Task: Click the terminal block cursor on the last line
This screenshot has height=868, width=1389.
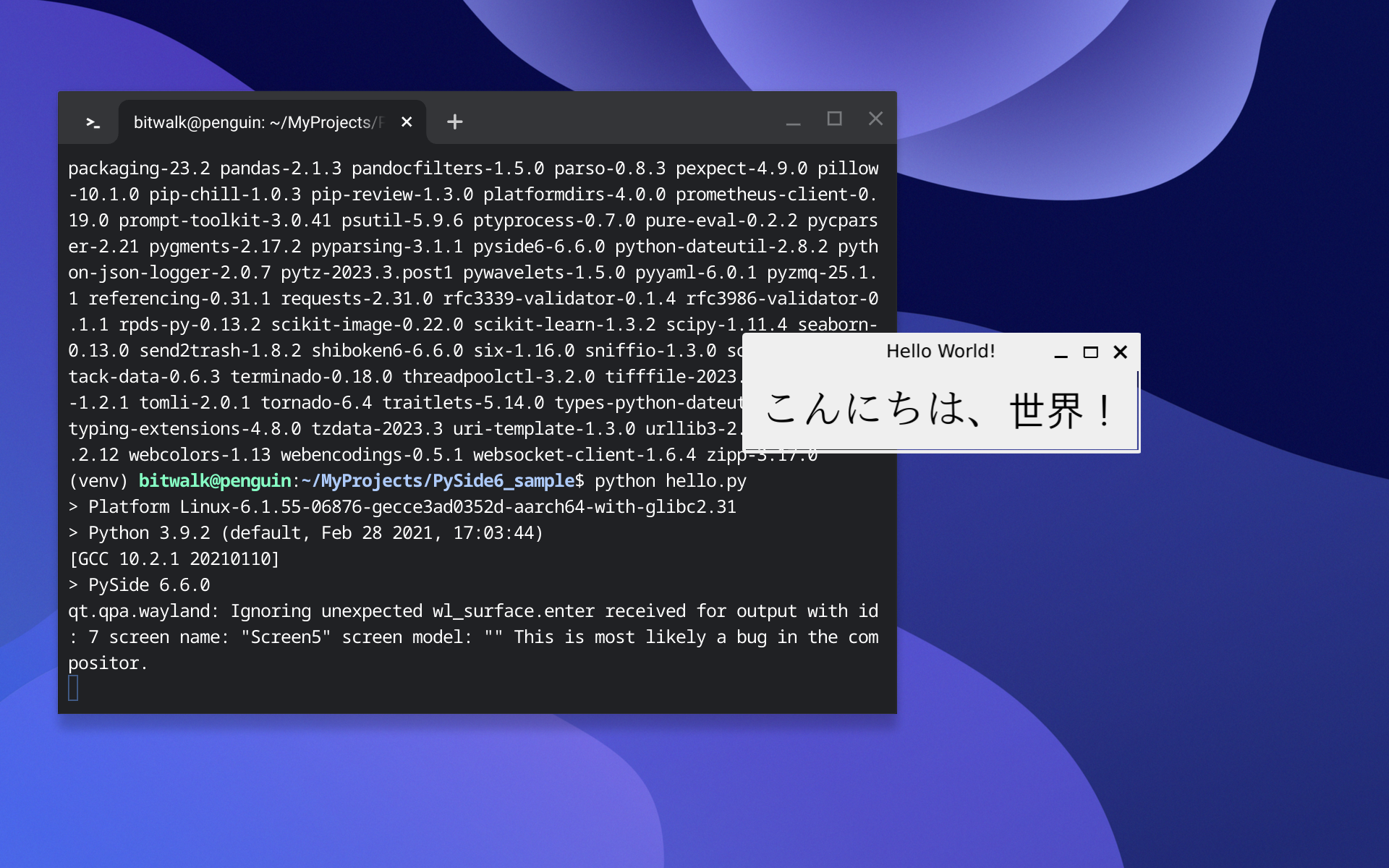Action: point(73,688)
